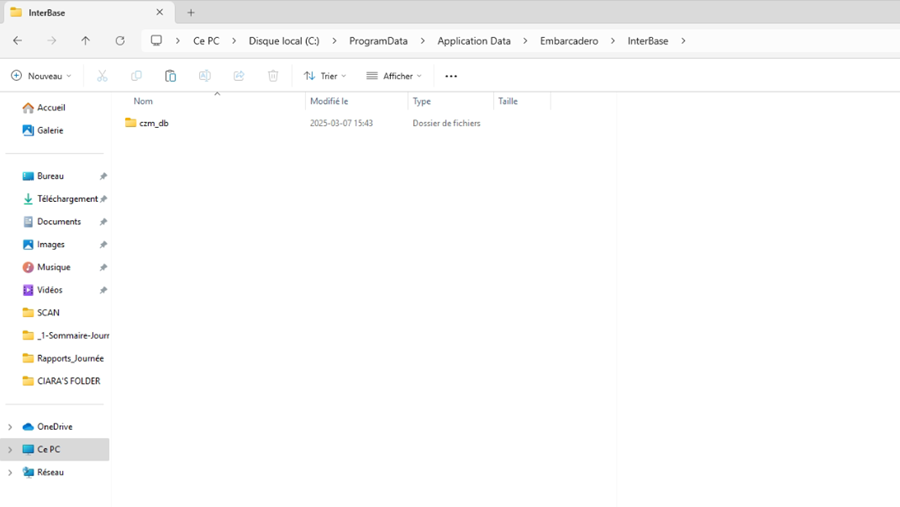Open Téléchargement in the sidebar
The width and height of the screenshot is (900, 507).
pos(60,199)
